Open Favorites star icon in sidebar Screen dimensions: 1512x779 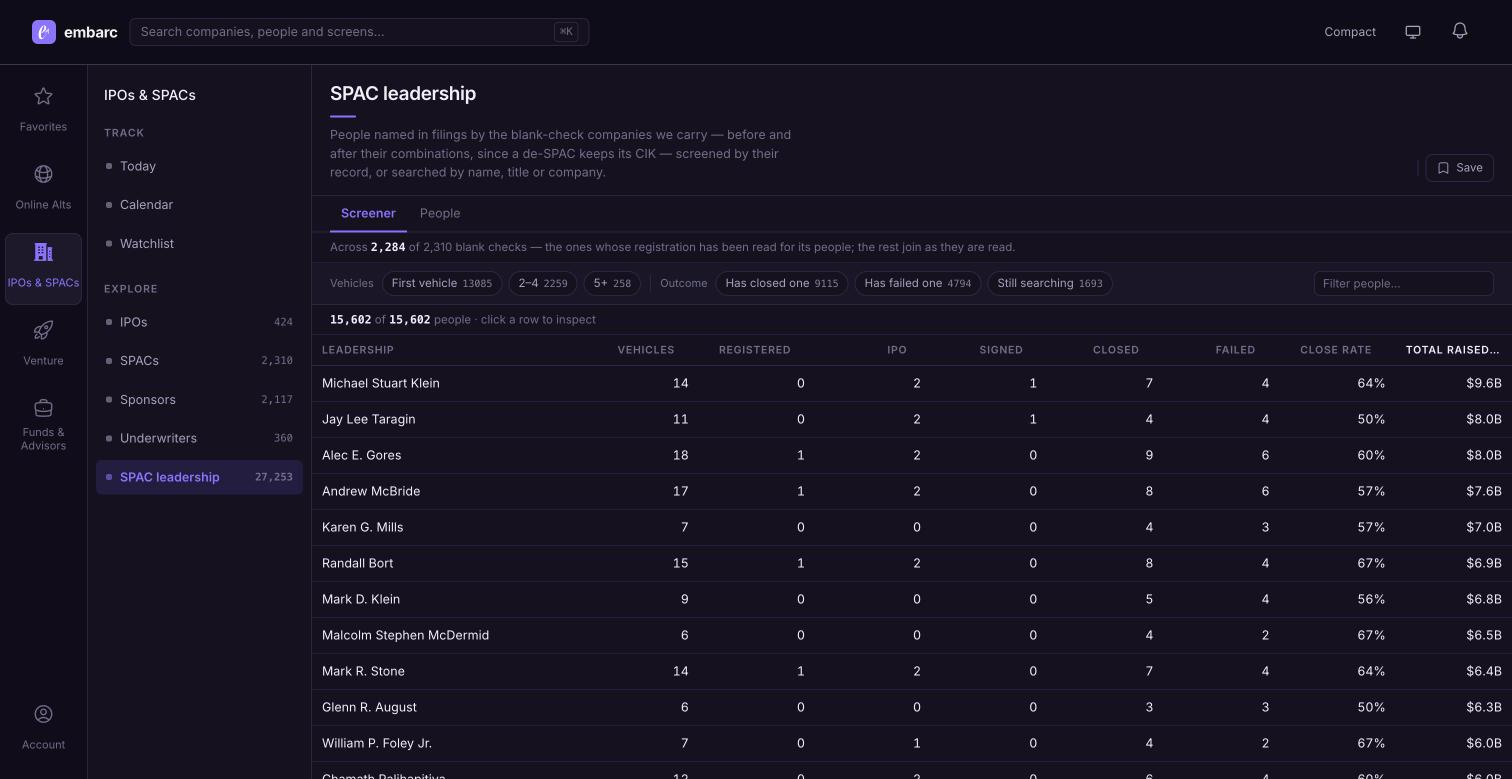click(x=43, y=97)
